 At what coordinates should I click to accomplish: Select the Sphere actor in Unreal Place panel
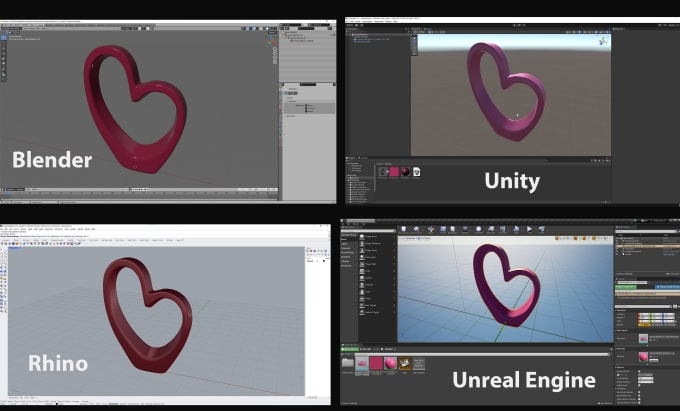tap(376, 278)
